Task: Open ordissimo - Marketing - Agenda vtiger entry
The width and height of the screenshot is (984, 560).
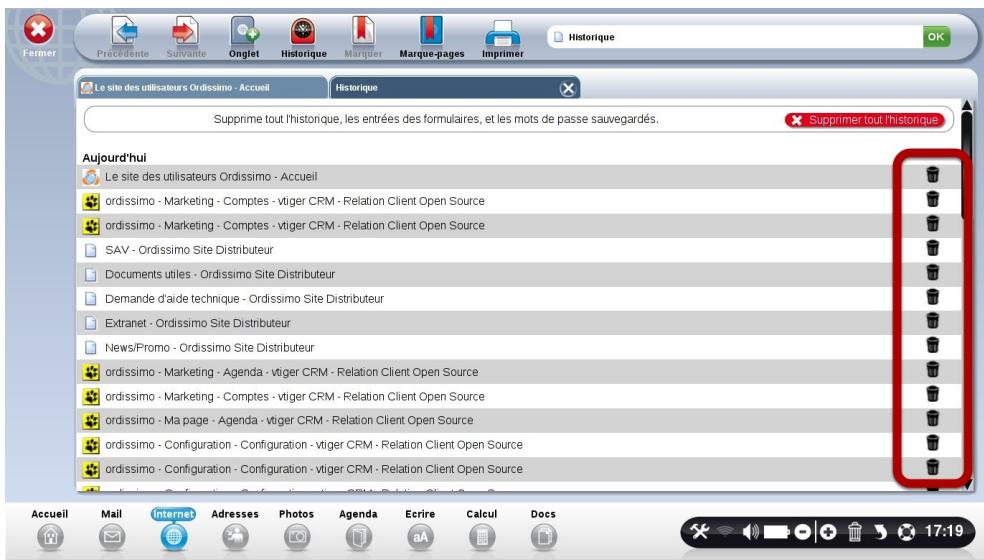Action: [x=291, y=372]
